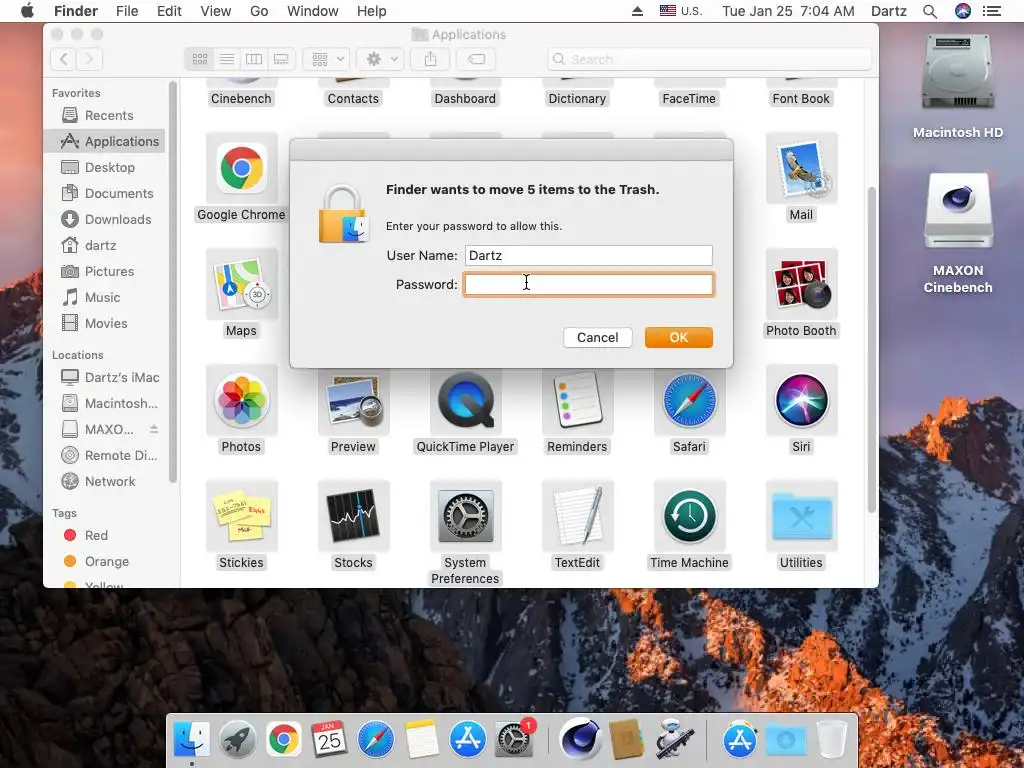
Task: Select the Siri application icon
Action: pyautogui.click(x=801, y=400)
